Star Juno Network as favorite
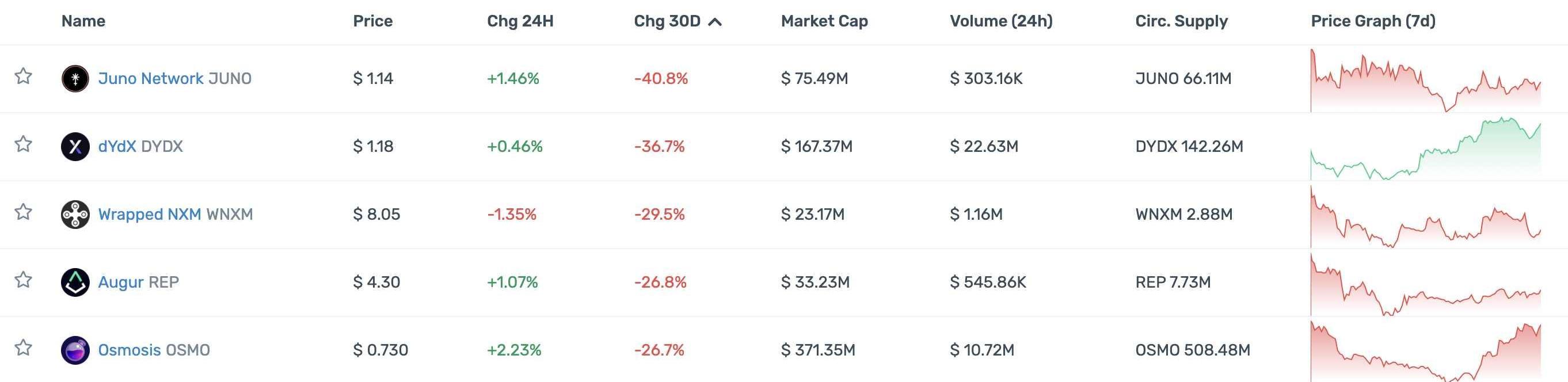1568x382 pixels. pos(23,77)
